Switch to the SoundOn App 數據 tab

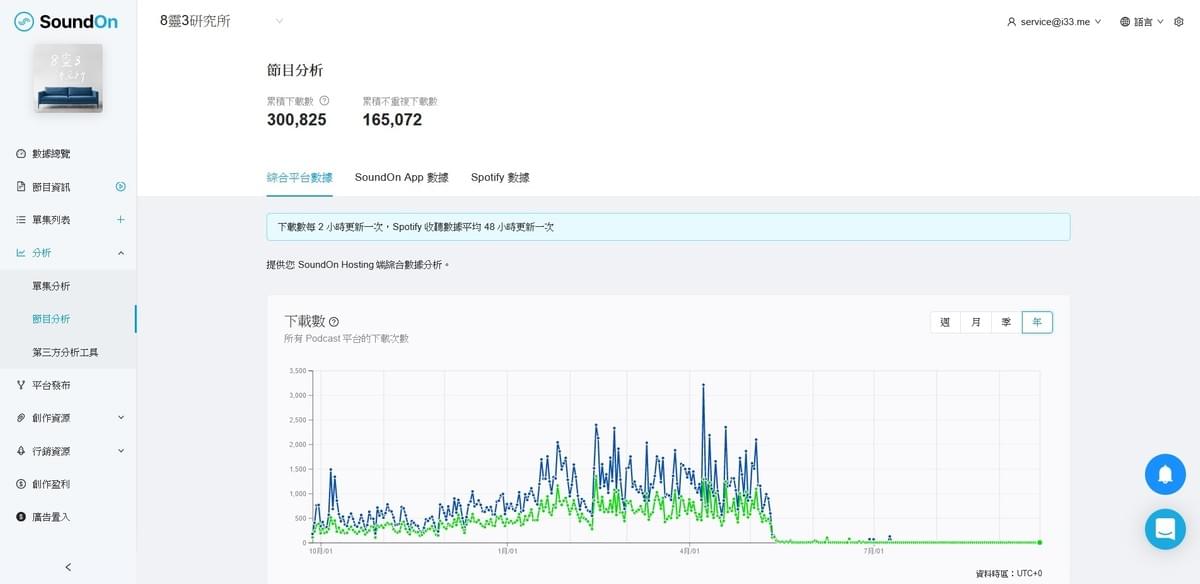(x=402, y=177)
